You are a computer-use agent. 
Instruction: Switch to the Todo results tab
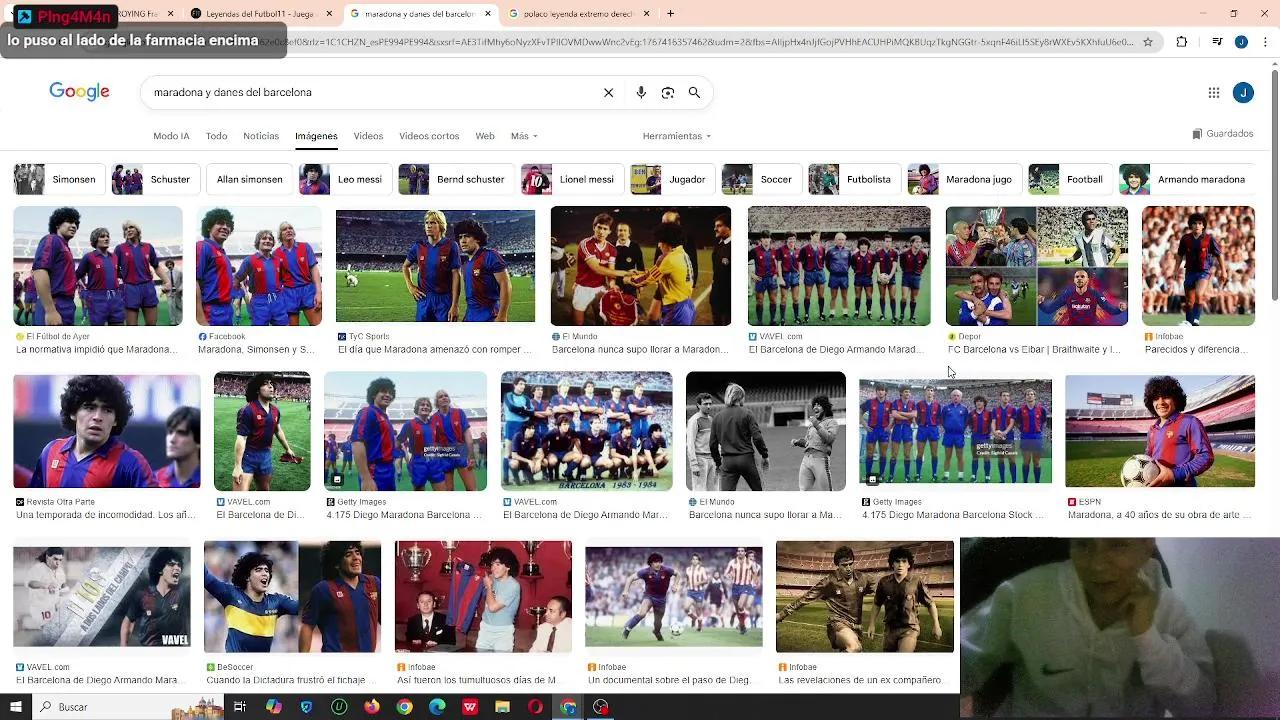(216, 136)
